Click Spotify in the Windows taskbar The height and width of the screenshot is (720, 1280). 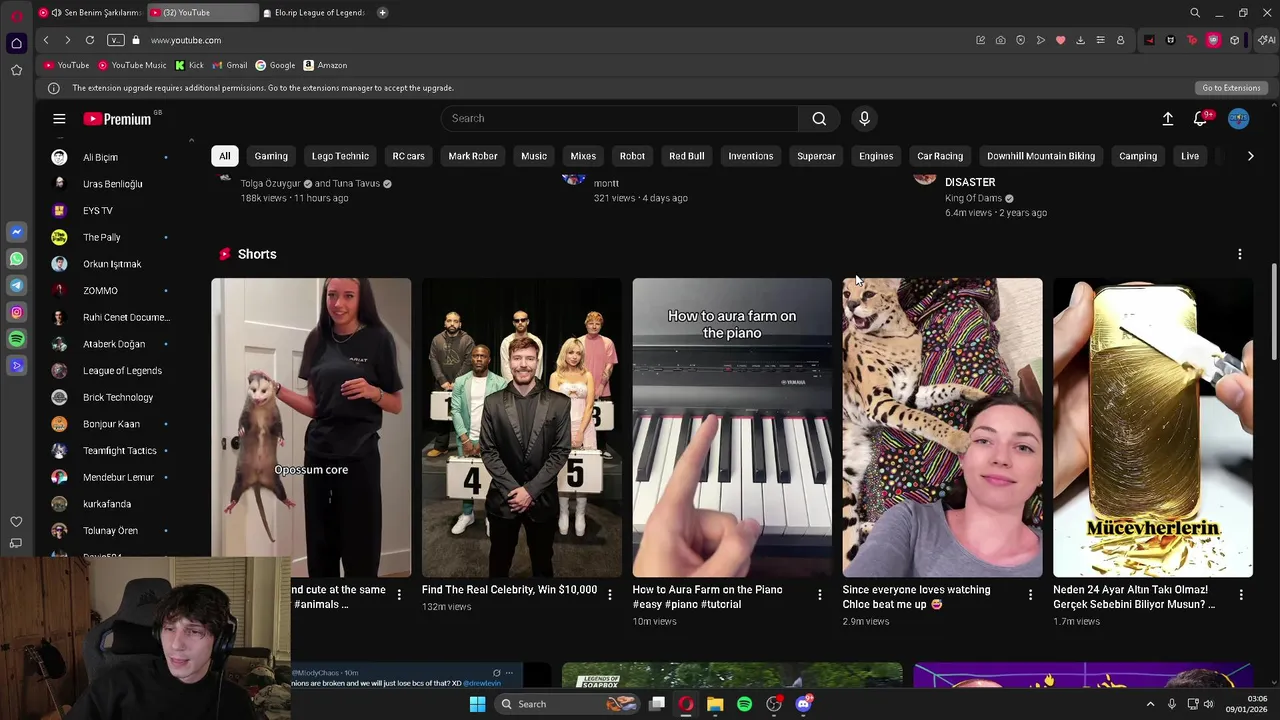click(744, 704)
